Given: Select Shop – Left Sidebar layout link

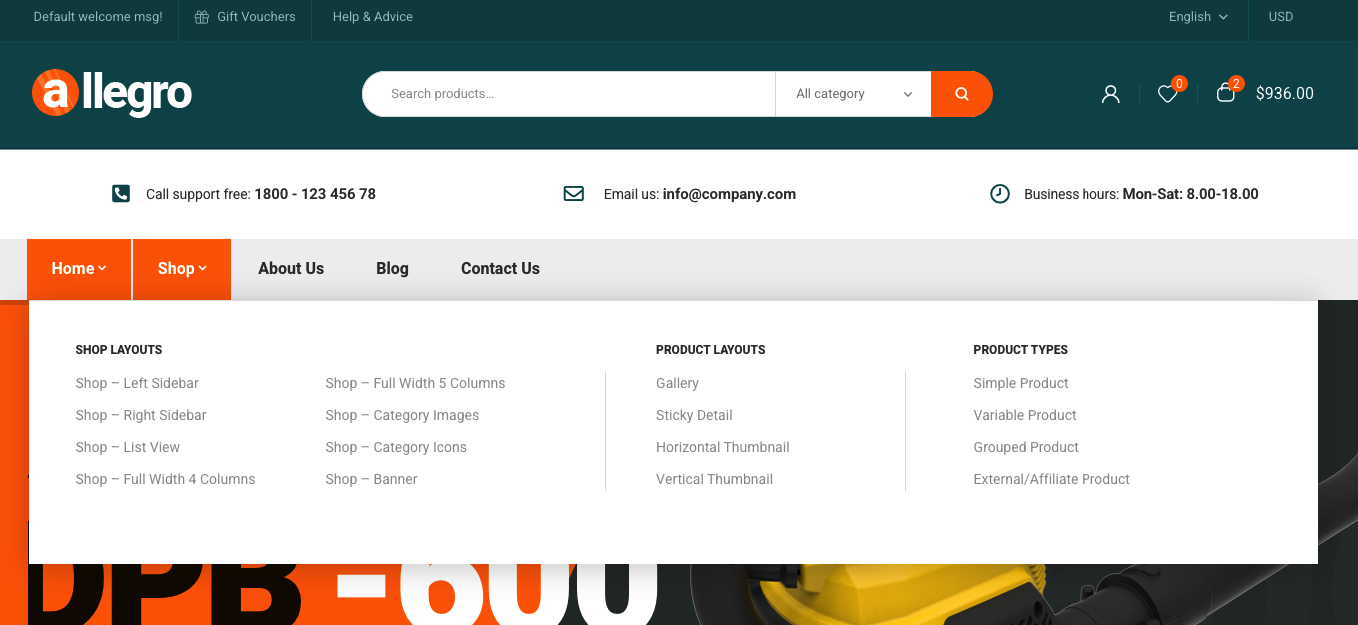Looking at the screenshot, I should pyautogui.click(x=137, y=383).
